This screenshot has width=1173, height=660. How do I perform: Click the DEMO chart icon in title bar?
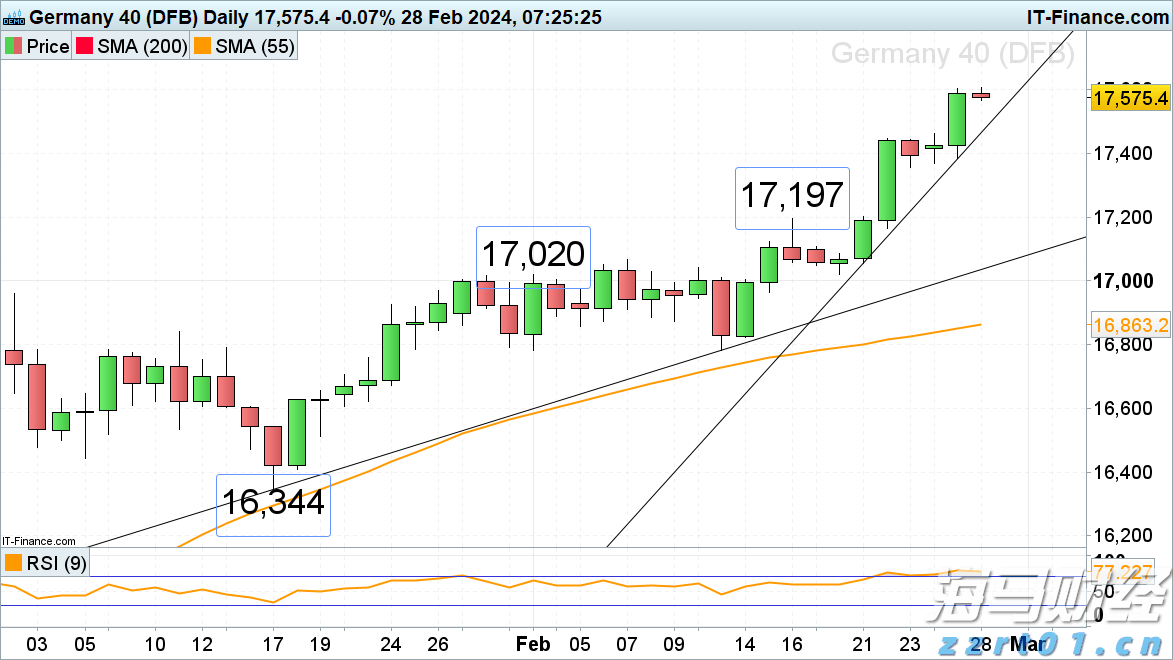point(14,17)
